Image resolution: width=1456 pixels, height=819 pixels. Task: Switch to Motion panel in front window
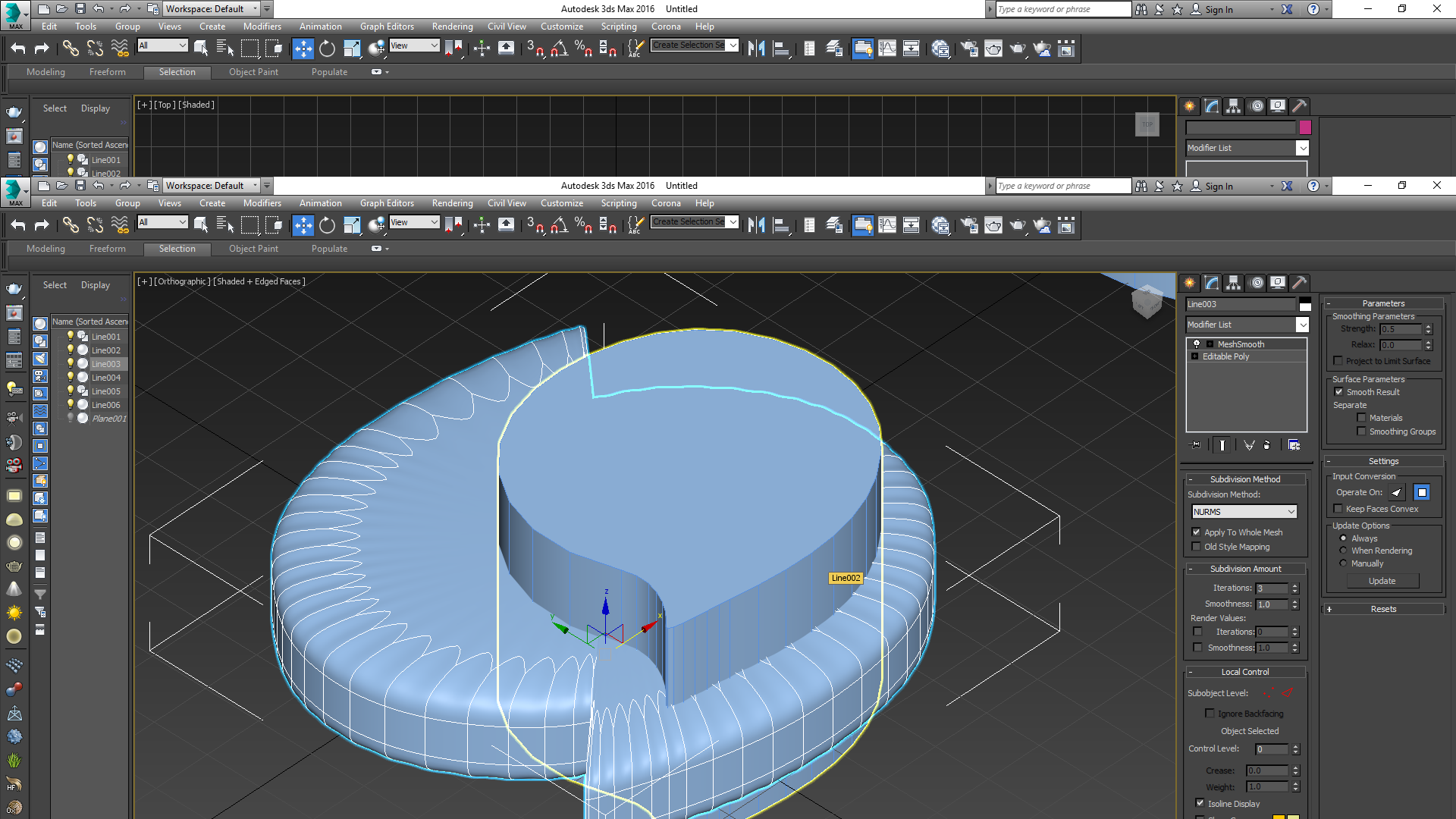coord(1257,283)
